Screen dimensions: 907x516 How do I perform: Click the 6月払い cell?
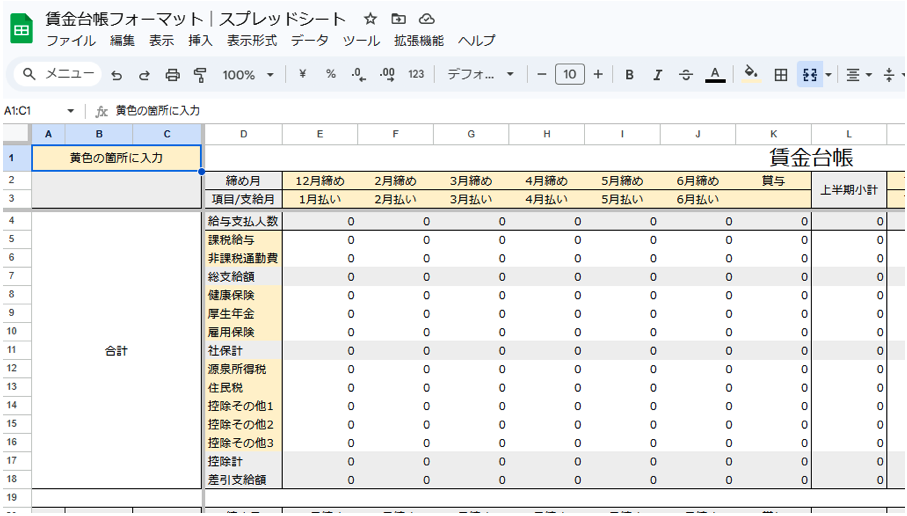coord(698,200)
